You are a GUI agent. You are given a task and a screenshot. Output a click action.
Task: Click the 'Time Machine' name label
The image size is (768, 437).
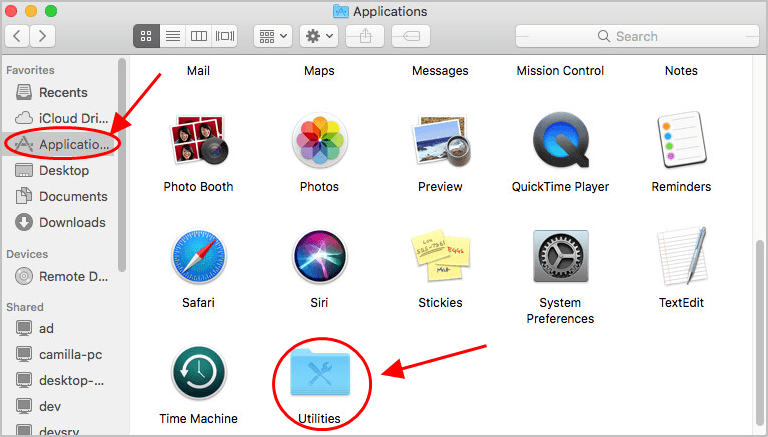[198, 418]
